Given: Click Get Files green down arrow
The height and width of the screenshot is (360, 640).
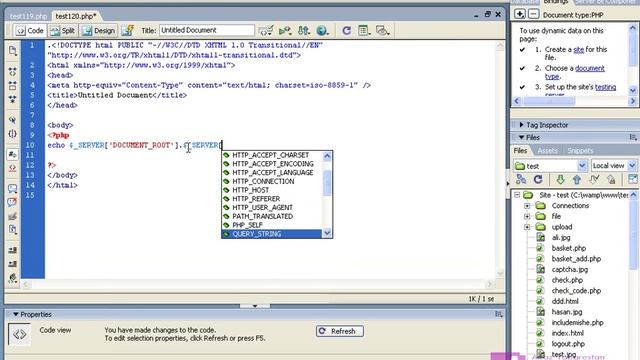Looking at the screenshot, I should pyautogui.click(x=560, y=179).
